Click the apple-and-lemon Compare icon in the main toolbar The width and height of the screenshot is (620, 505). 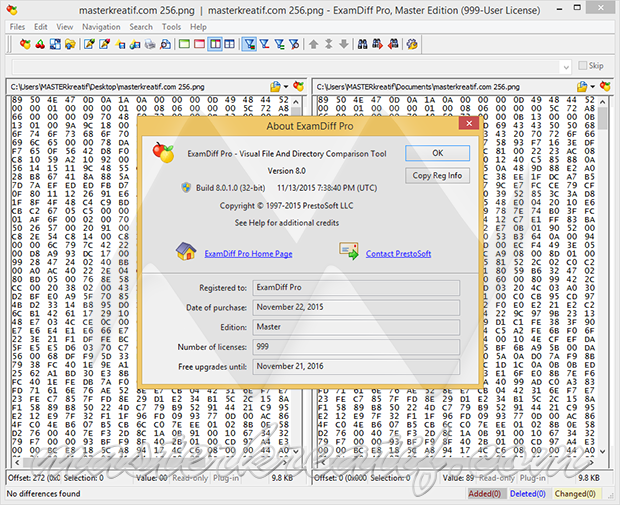[25, 44]
